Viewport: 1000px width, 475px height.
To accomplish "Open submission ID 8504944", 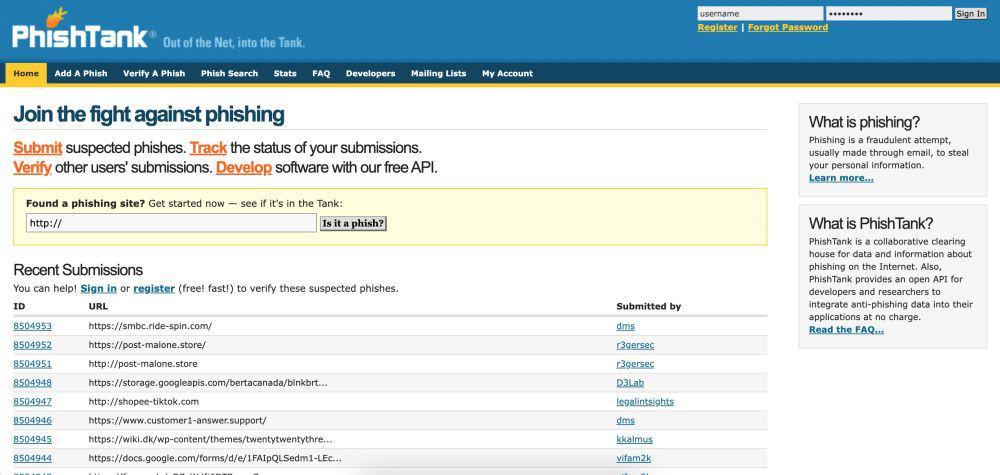I will coord(33,458).
